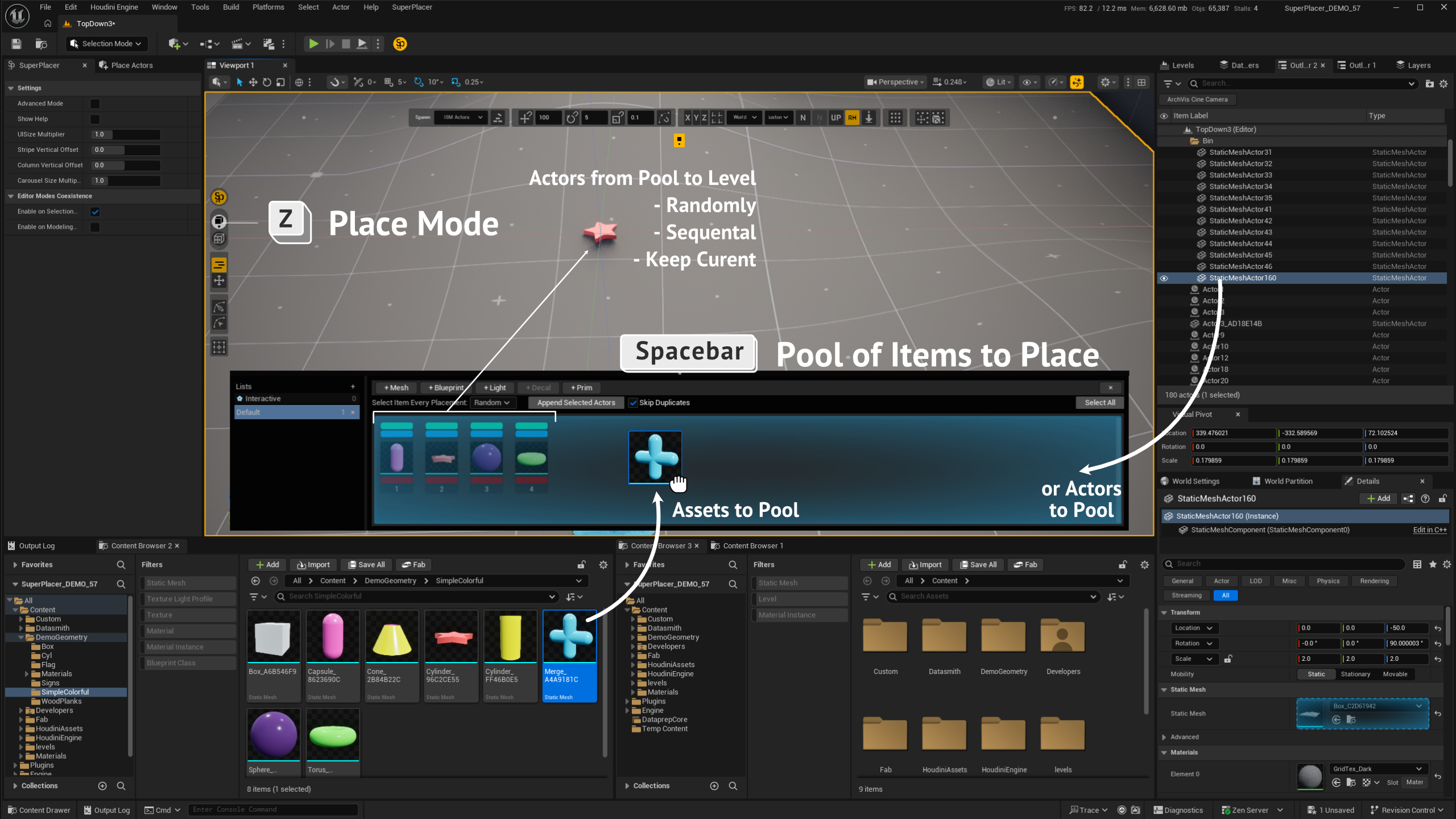Click the +Light button in pool panel
This screenshot has width=1456, height=819.
point(494,388)
